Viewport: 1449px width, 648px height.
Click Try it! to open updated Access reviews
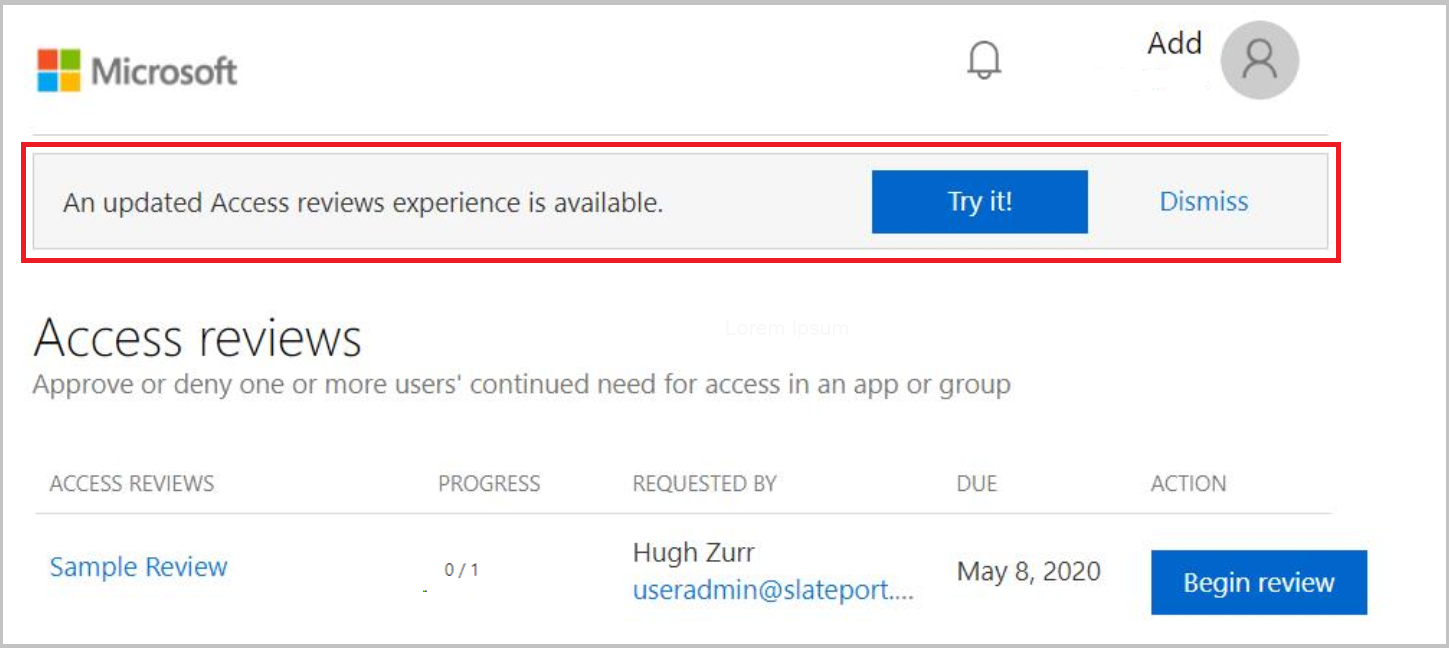[x=979, y=202]
